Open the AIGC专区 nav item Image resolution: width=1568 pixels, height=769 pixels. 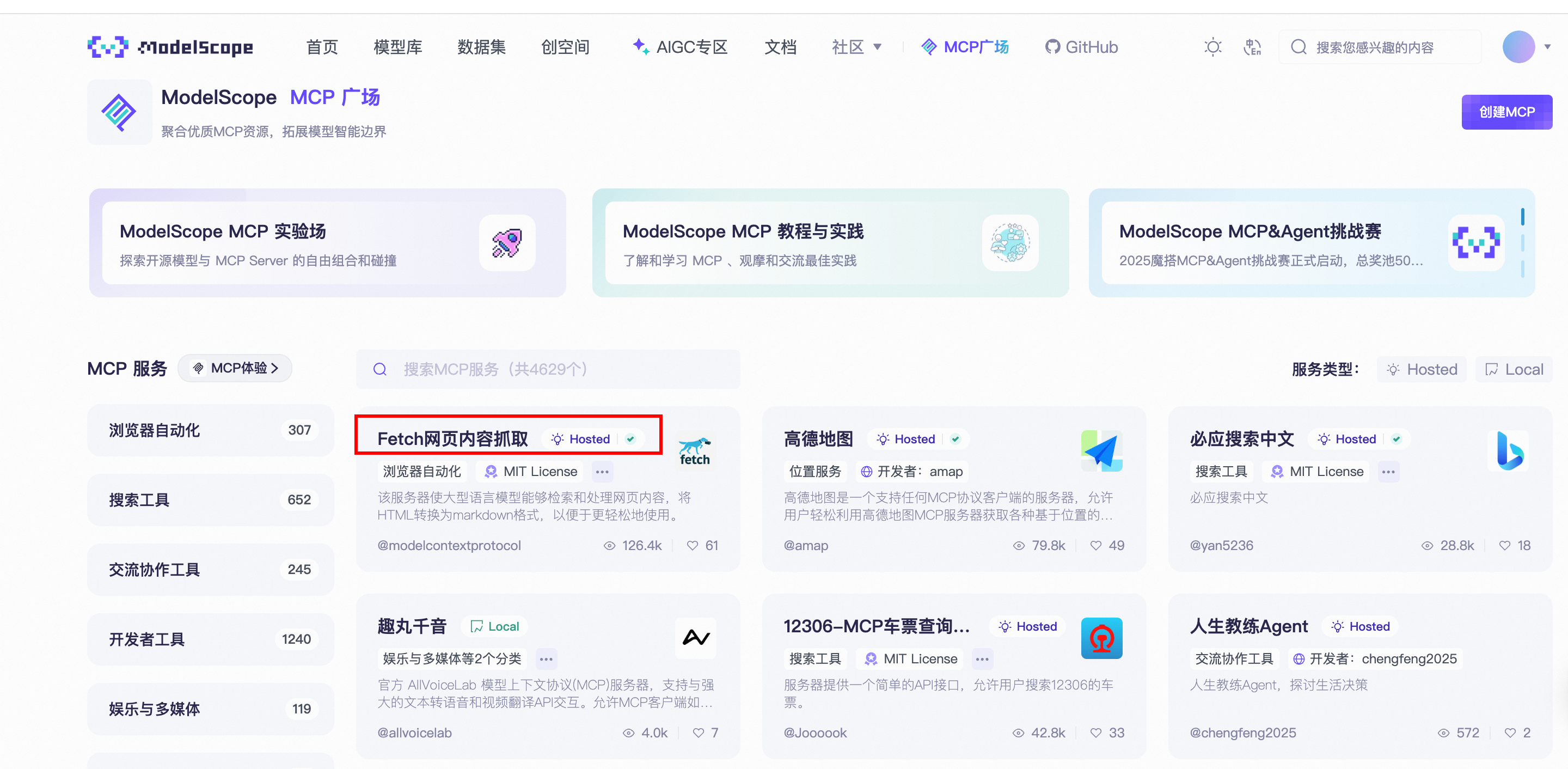680,47
